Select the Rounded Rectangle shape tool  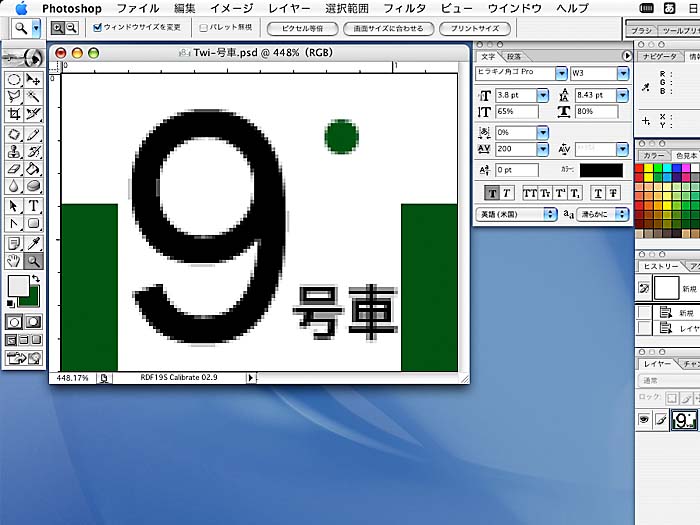pos(33,223)
